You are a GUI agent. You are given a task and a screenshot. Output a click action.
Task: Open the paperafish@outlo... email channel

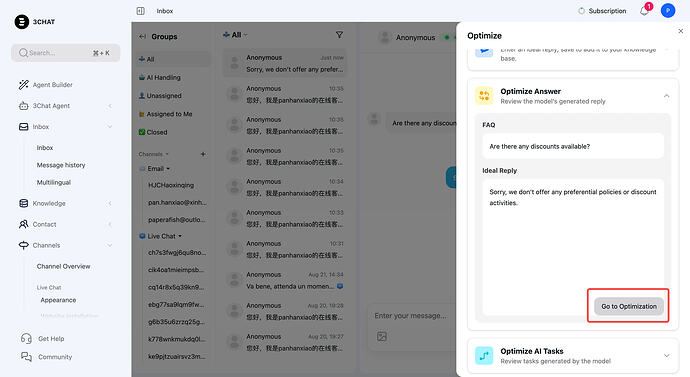point(176,220)
